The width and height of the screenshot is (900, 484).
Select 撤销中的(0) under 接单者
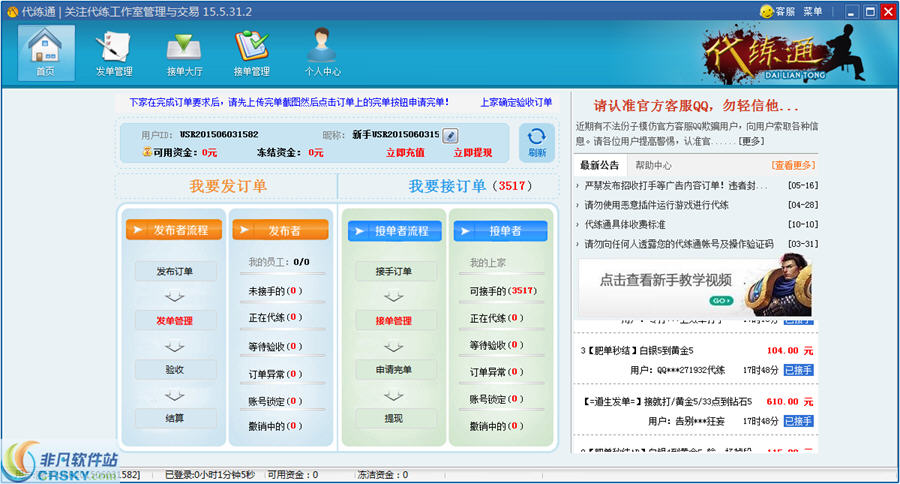pyautogui.click(x=497, y=426)
